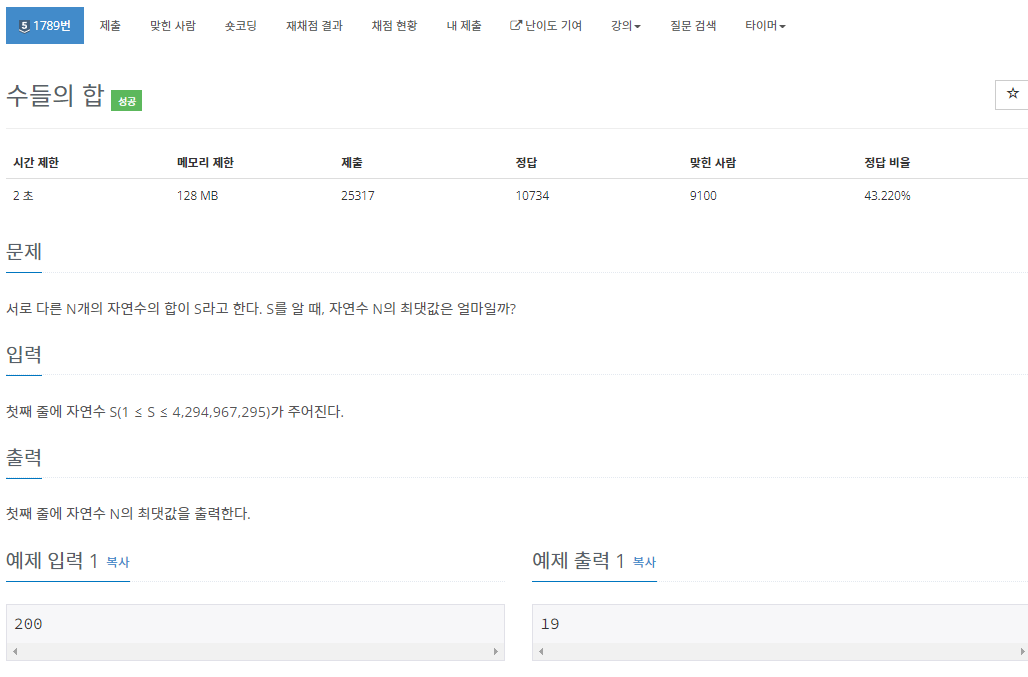Click the 입력 section heading
1028x677 pixels.
(24, 355)
